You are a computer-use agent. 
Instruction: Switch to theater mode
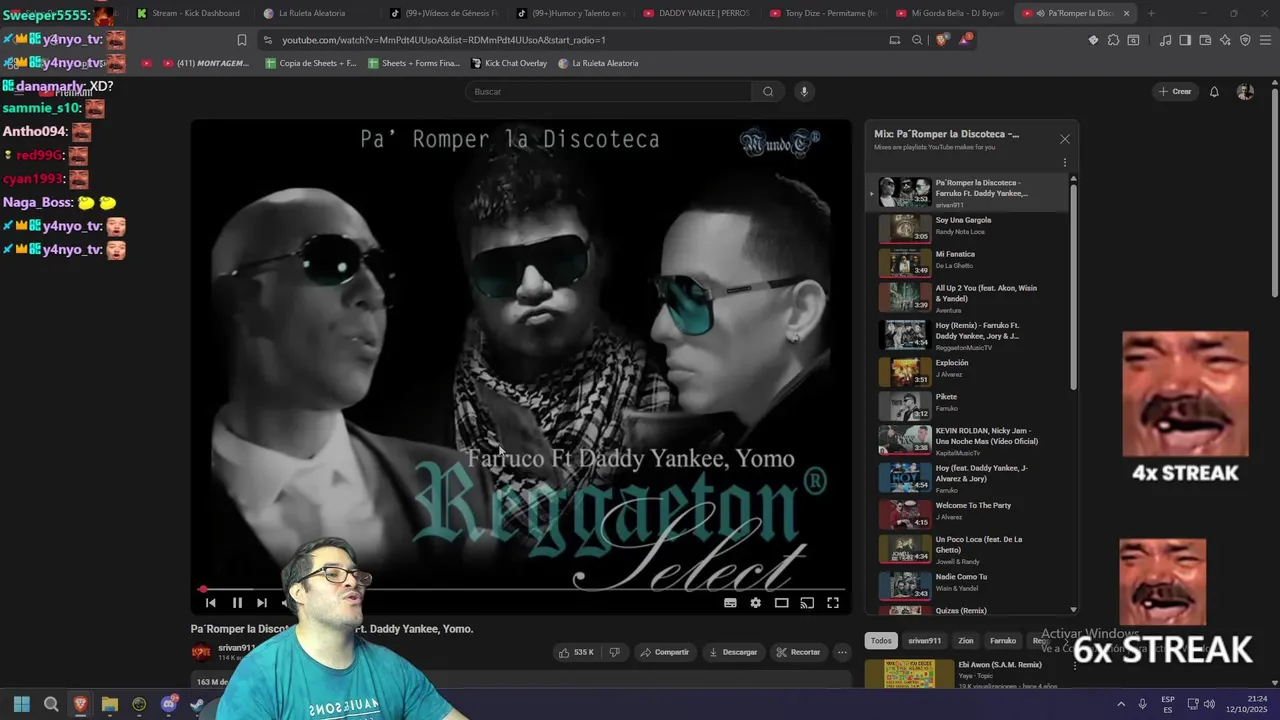782,603
